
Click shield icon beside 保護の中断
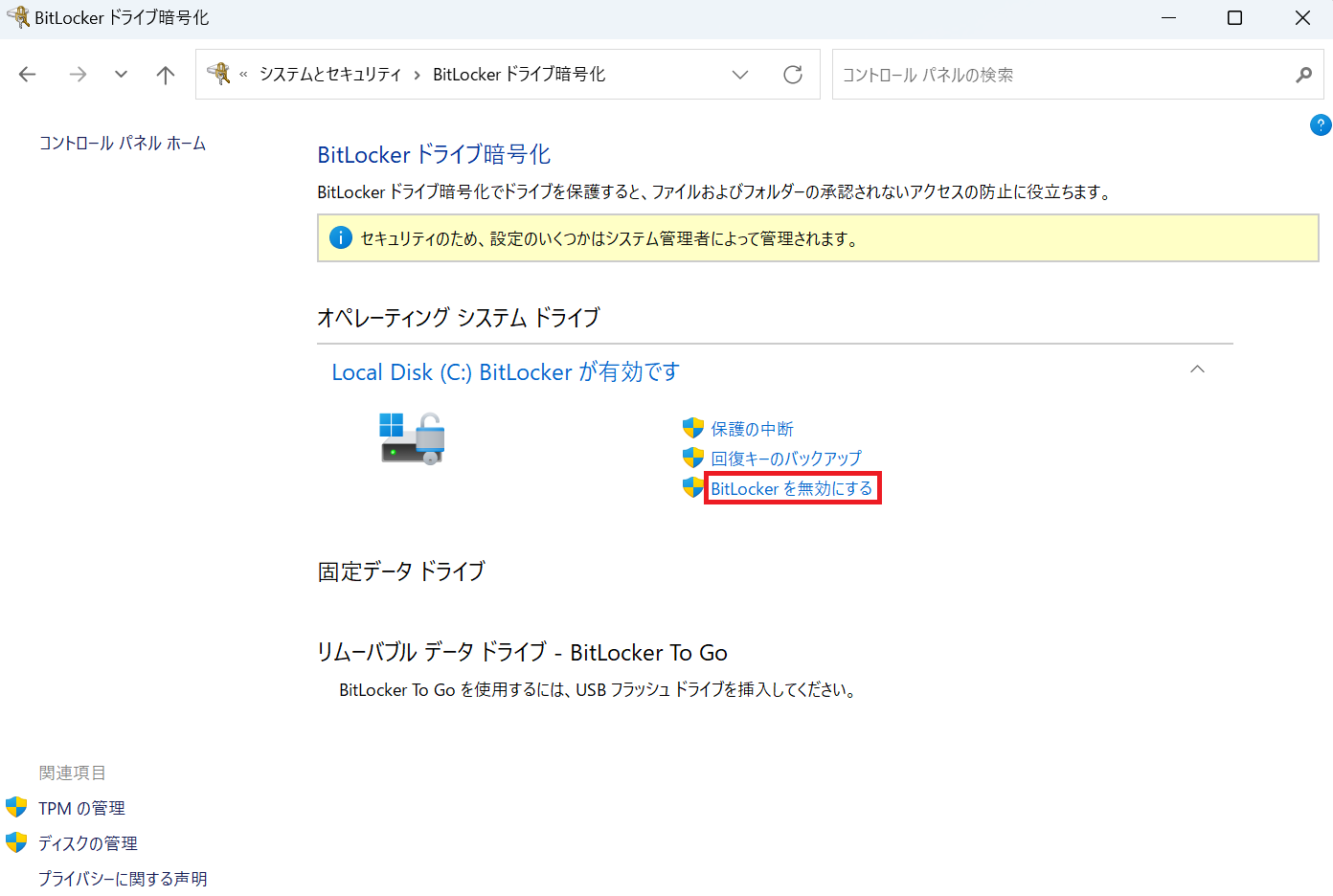click(x=693, y=428)
